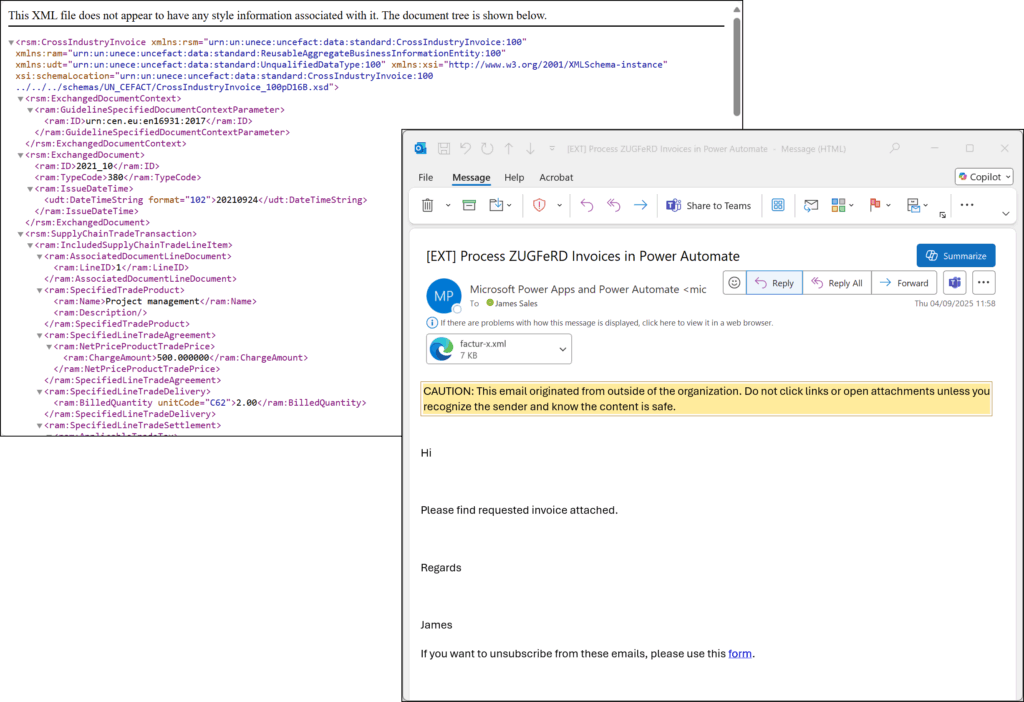Go to the previous item with the up arrow
Screen dimensions: 1024x702
(x=509, y=149)
